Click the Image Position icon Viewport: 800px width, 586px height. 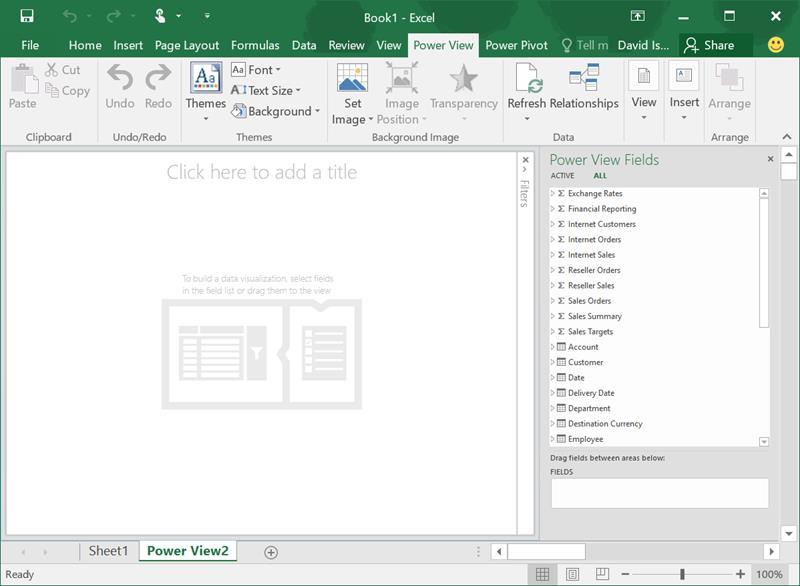402,78
